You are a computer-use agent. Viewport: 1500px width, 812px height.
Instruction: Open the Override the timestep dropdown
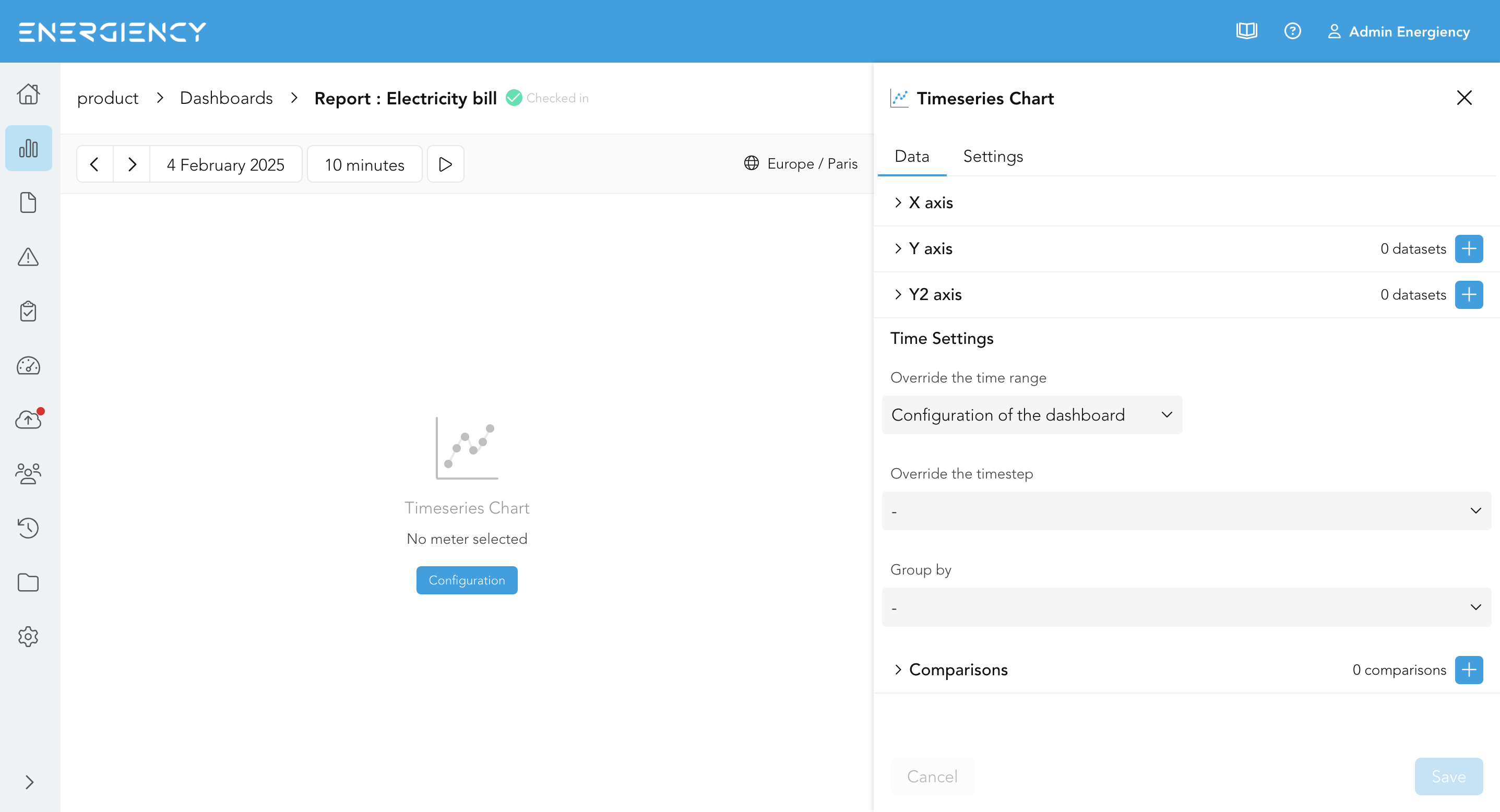tap(1186, 511)
